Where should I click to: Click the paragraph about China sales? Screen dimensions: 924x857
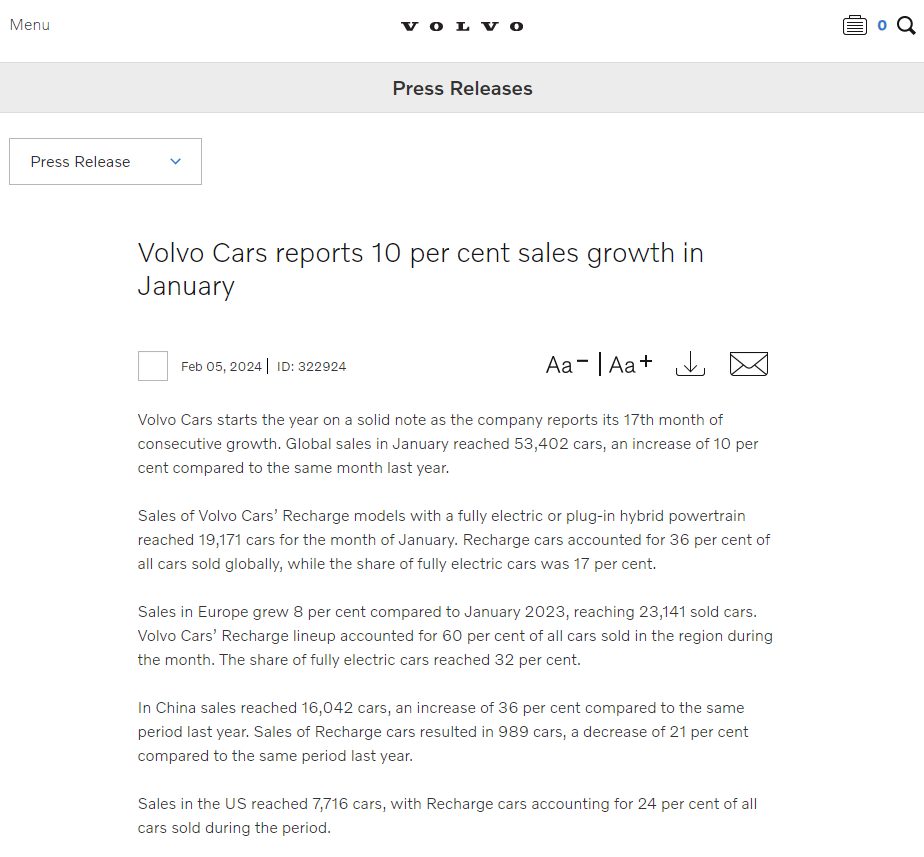pos(443,731)
